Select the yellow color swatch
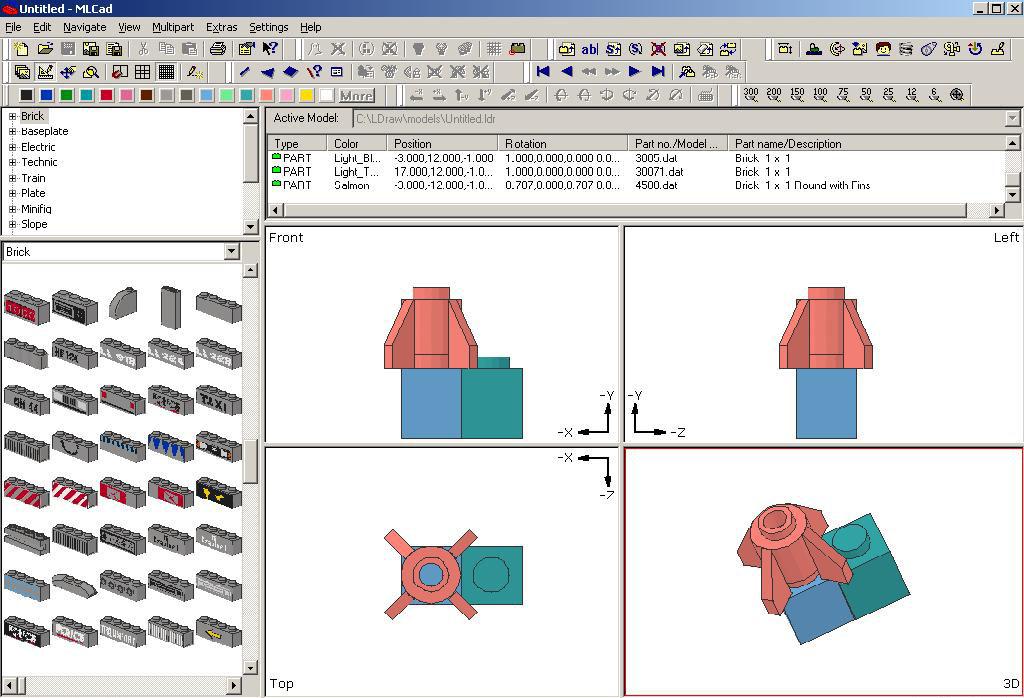 coord(307,96)
